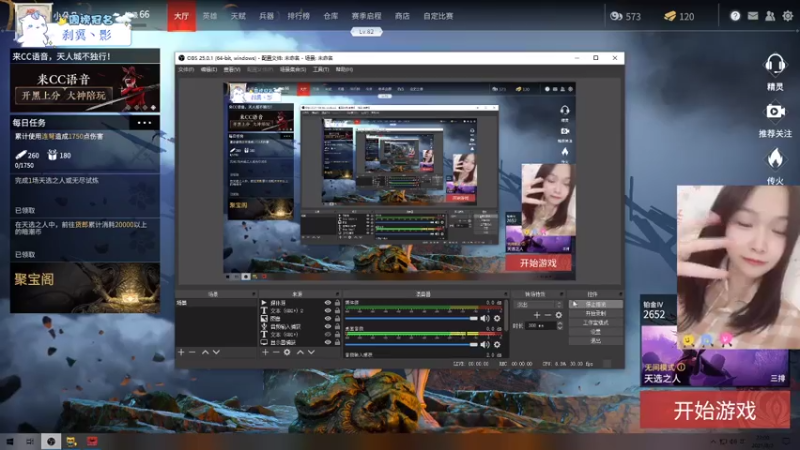Remove scene transition with minus
The image size is (800, 450).
pyautogui.click(x=548, y=315)
